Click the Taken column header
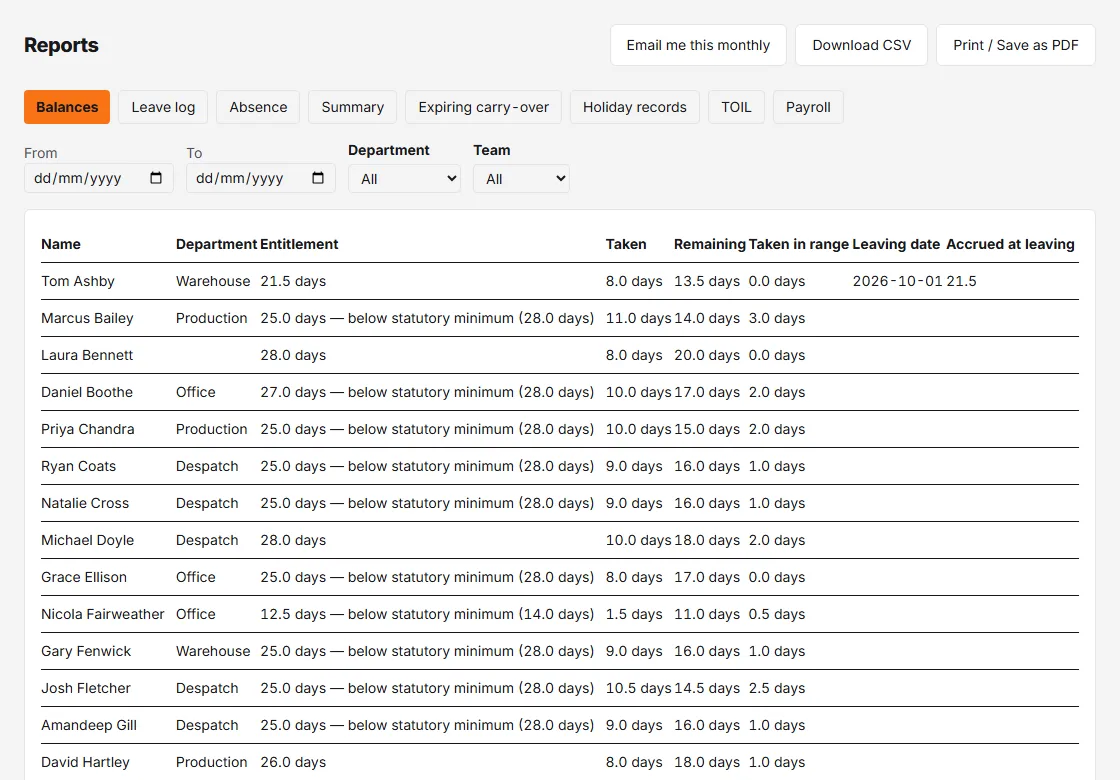Viewport: 1120px width, 780px height. [x=626, y=244]
